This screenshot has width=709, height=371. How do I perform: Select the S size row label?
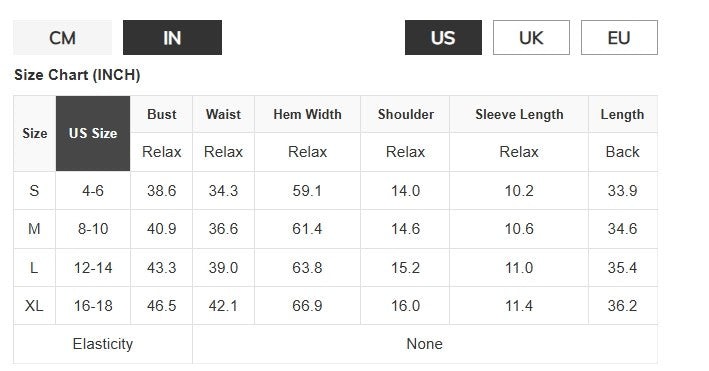click(x=34, y=190)
